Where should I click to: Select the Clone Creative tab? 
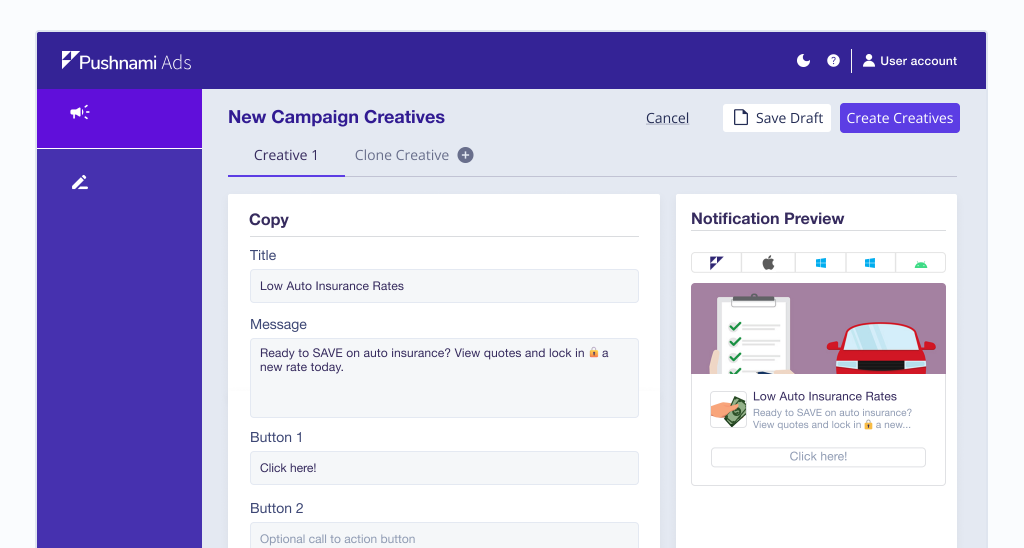pos(402,155)
